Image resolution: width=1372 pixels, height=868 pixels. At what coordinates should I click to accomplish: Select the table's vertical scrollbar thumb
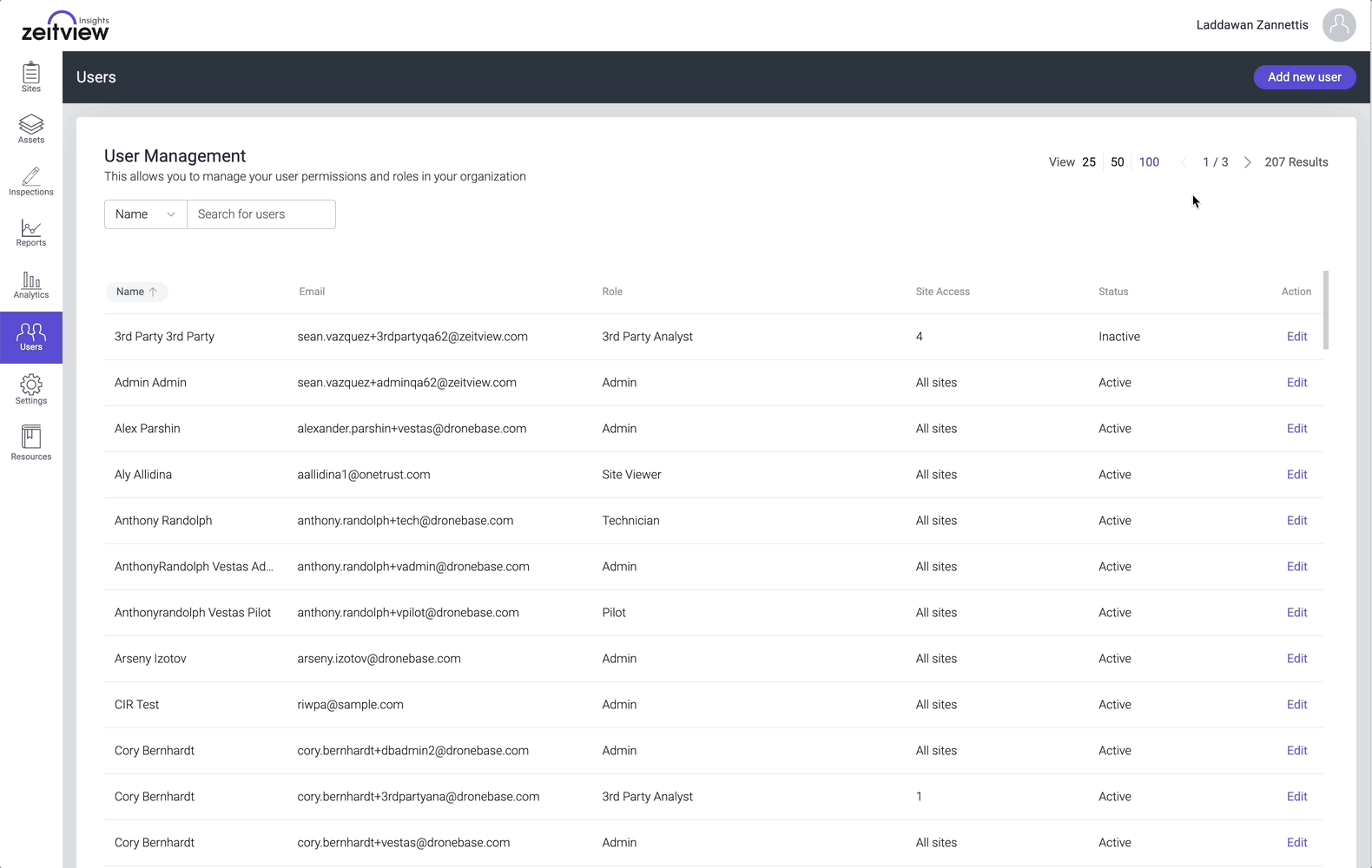(1326, 310)
